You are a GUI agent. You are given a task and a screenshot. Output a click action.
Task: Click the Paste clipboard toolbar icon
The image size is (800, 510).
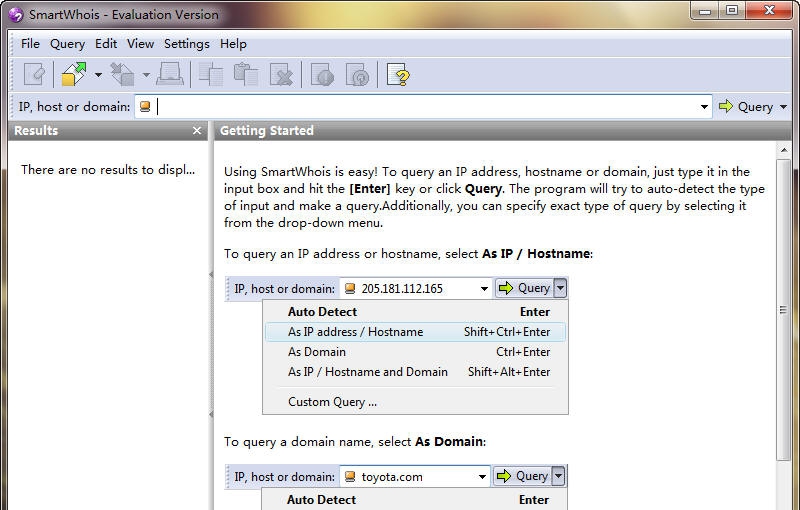(245, 75)
